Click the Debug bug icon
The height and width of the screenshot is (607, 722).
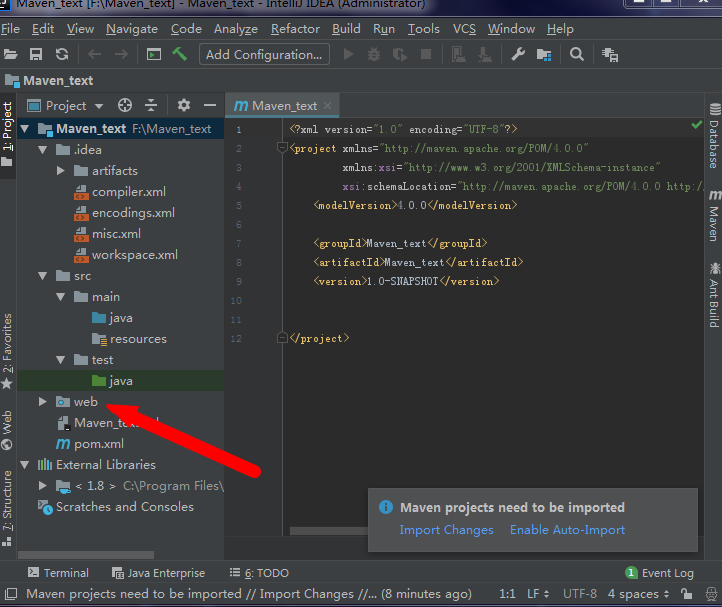374,54
